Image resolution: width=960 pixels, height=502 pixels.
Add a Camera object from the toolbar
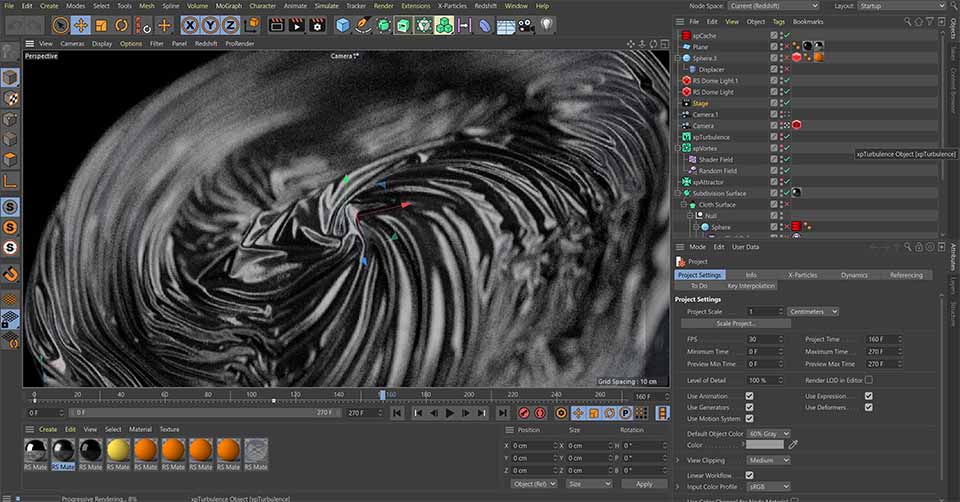526,25
